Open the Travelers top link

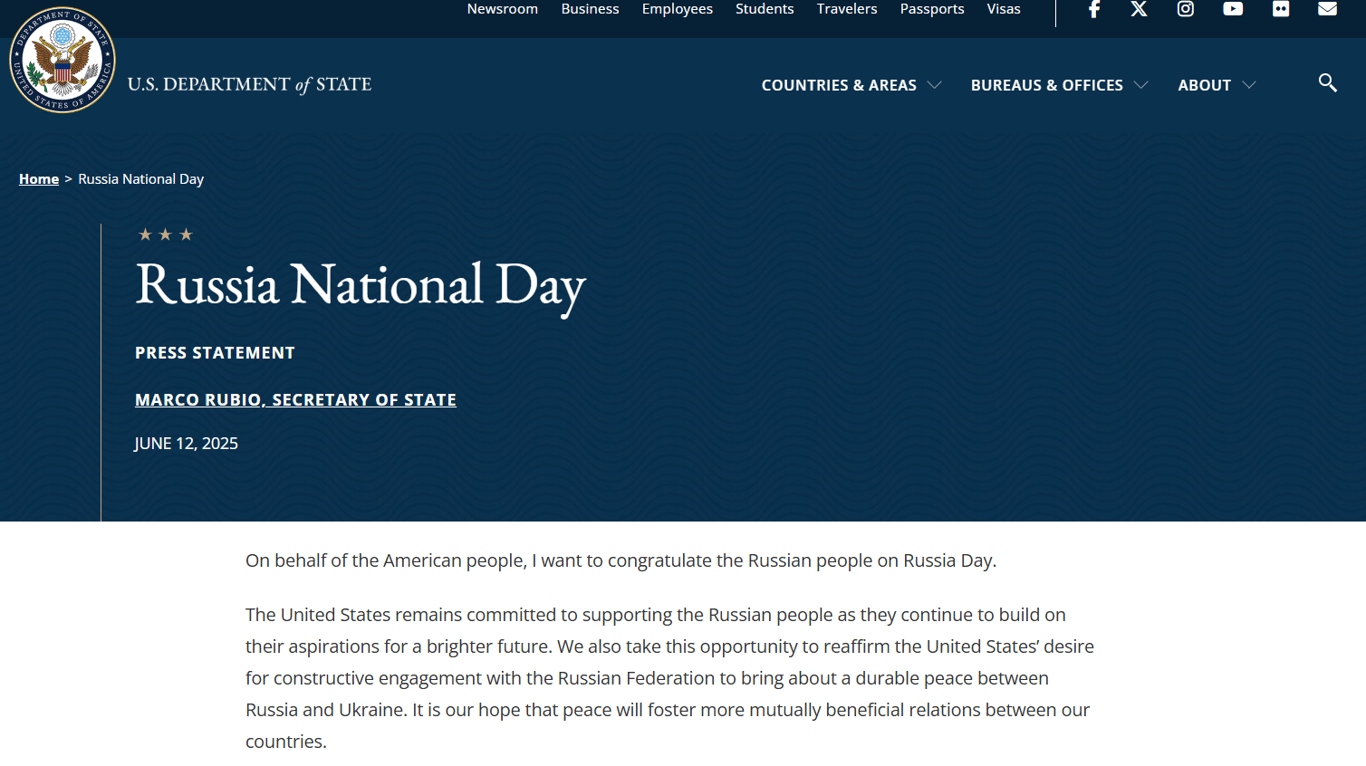click(x=846, y=9)
